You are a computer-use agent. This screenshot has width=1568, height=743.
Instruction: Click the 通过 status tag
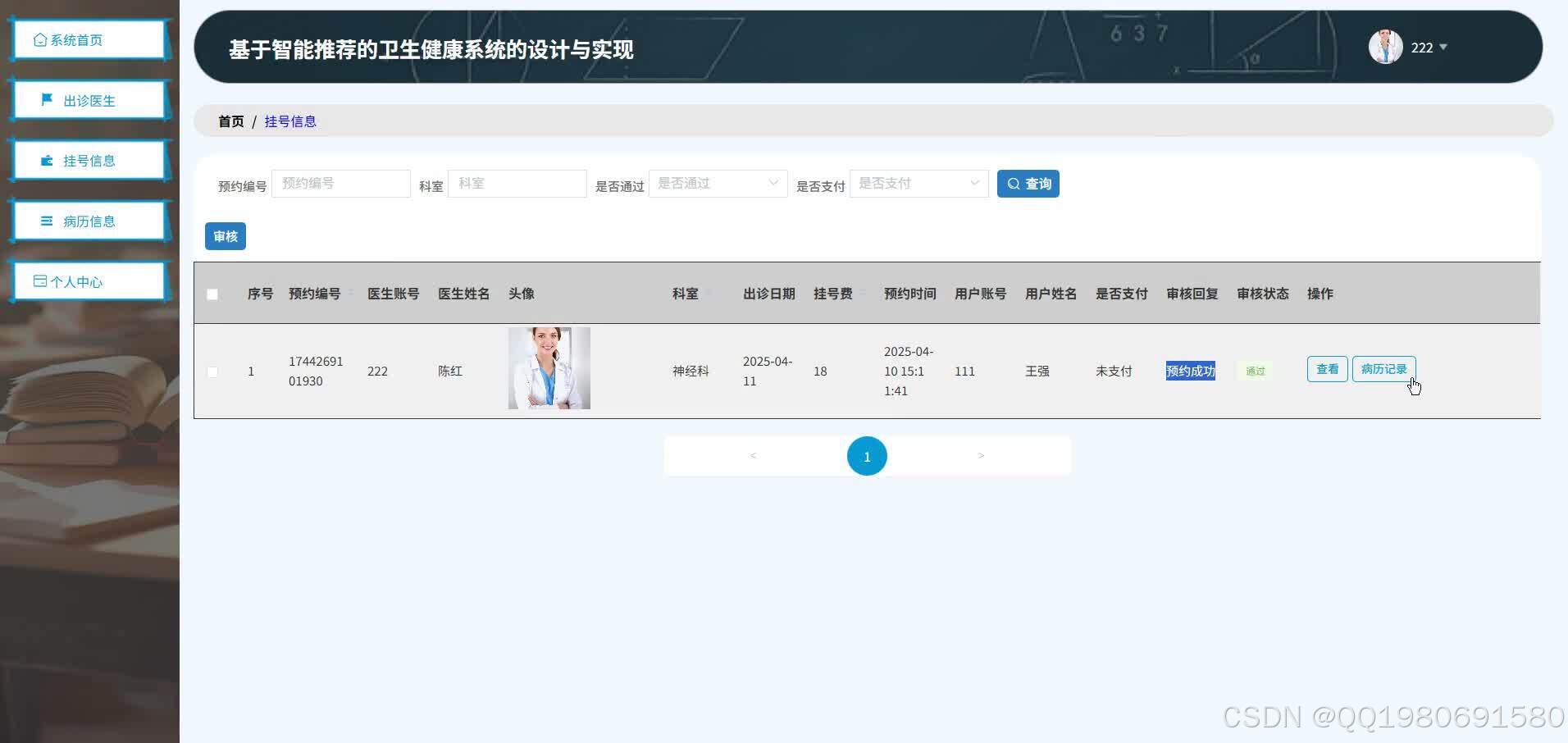click(1256, 371)
